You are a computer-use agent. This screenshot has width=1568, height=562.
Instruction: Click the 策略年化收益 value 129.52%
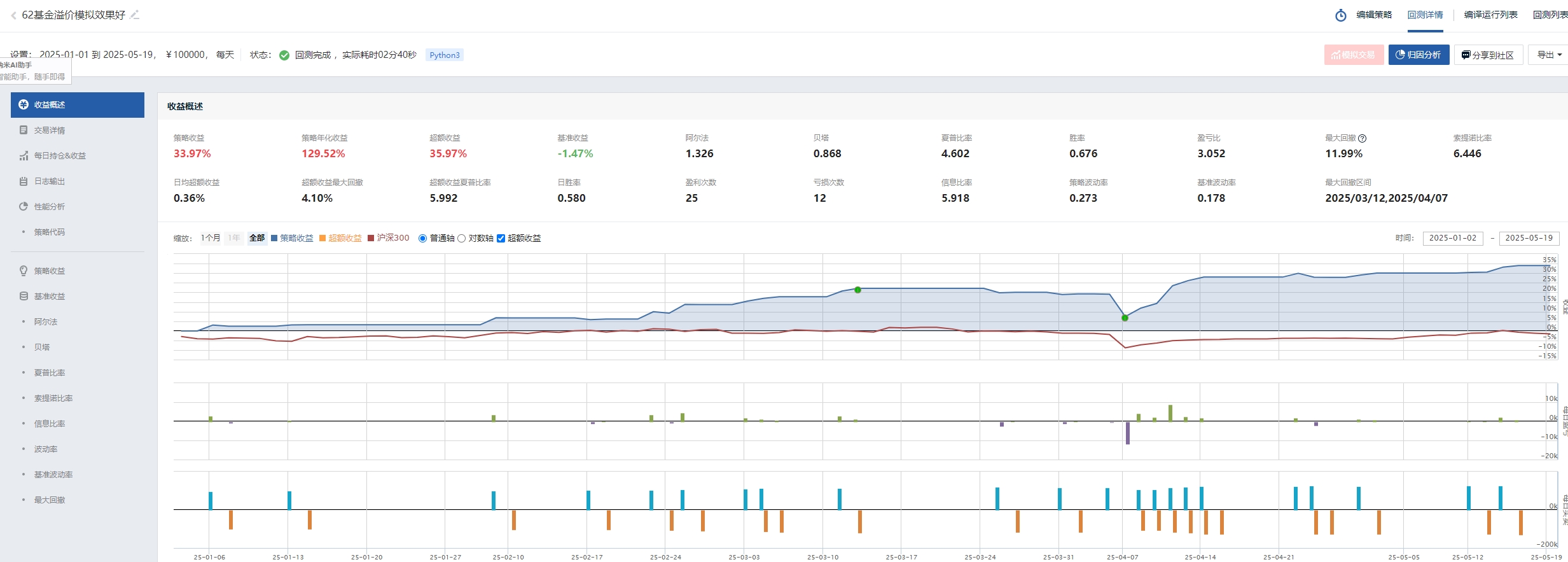click(x=323, y=154)
